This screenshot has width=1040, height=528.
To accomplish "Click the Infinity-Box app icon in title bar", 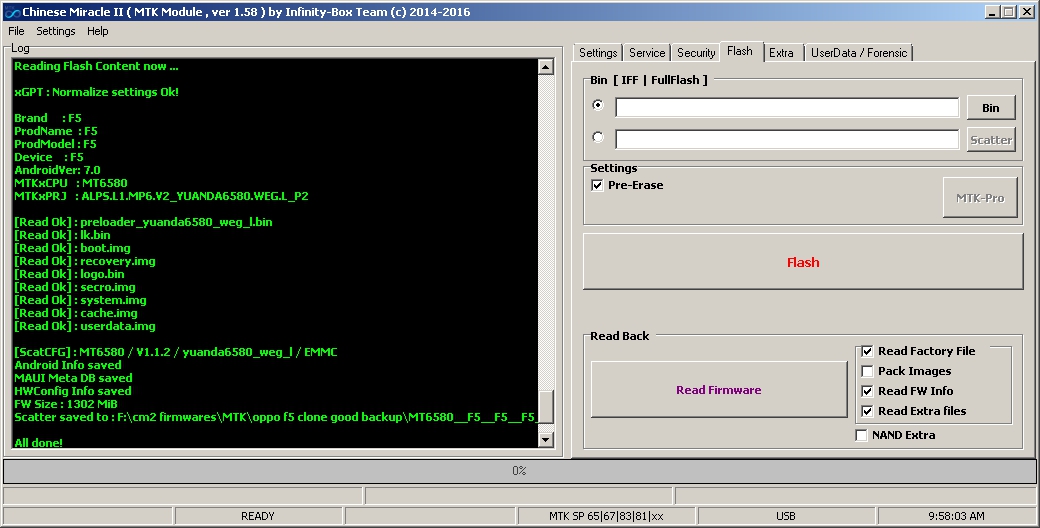I will (x=12, y=12).
